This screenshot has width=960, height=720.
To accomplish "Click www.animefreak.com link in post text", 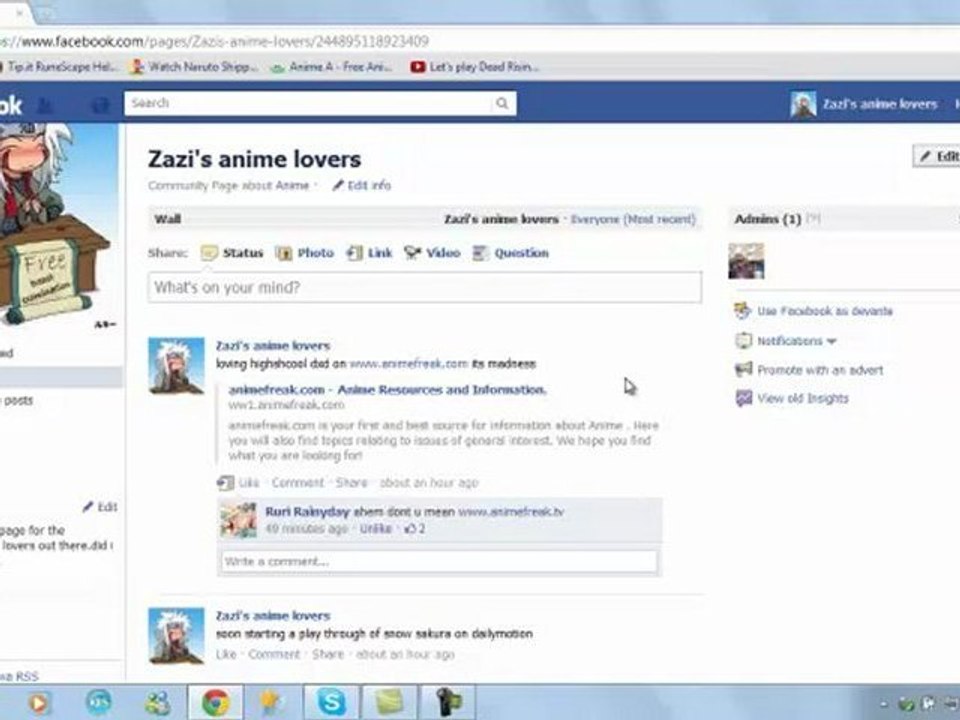I will [x=408, y=364].
